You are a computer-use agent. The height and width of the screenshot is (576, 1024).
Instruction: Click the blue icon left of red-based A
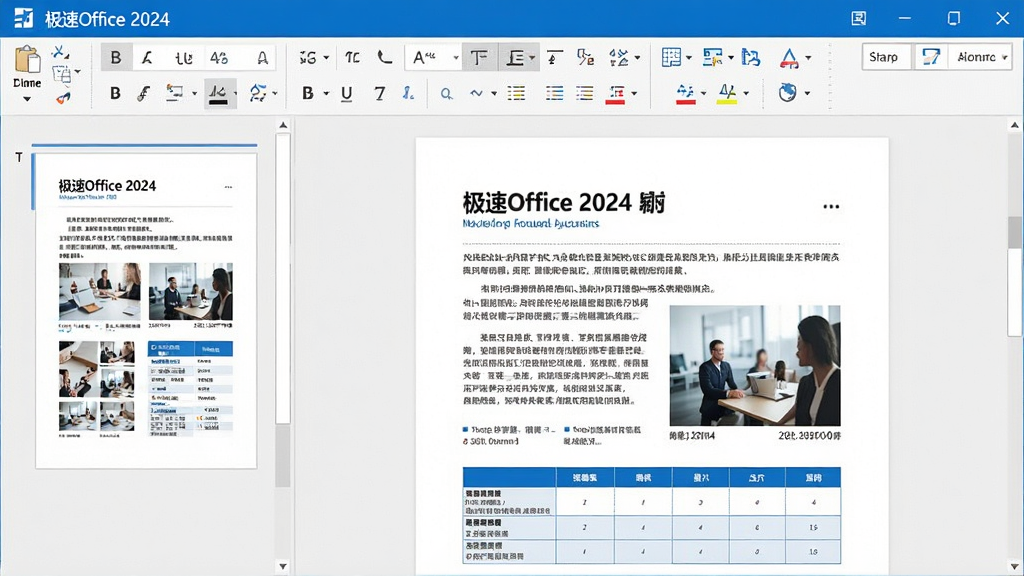click(751, 57)
